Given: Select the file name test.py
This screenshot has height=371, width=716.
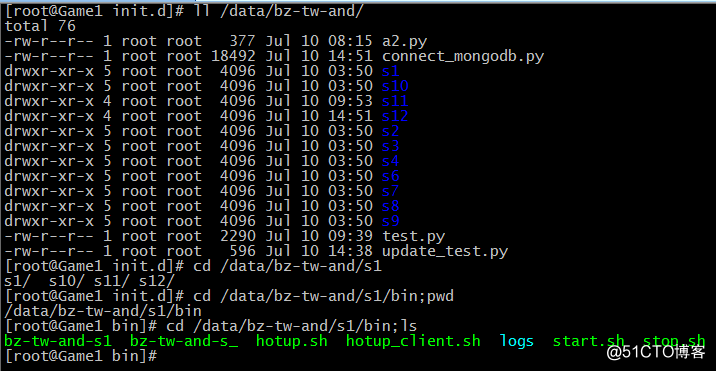Looking at the screenshot, I should (413, 236).
